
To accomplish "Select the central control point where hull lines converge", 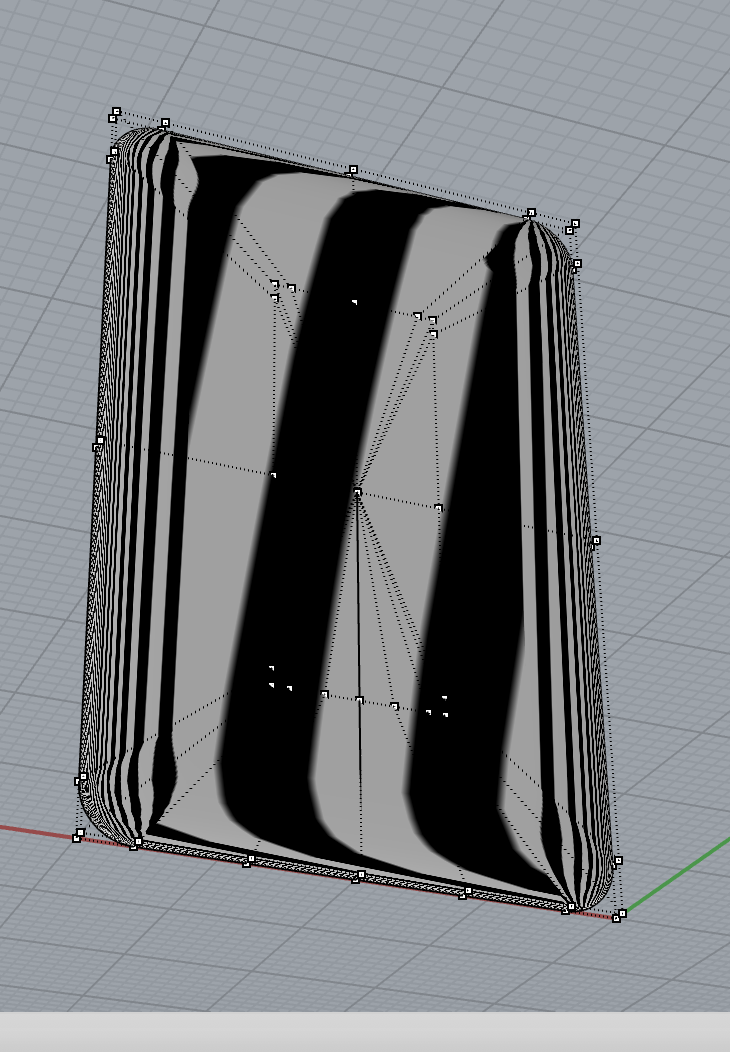I will click(x=358, y=493).
